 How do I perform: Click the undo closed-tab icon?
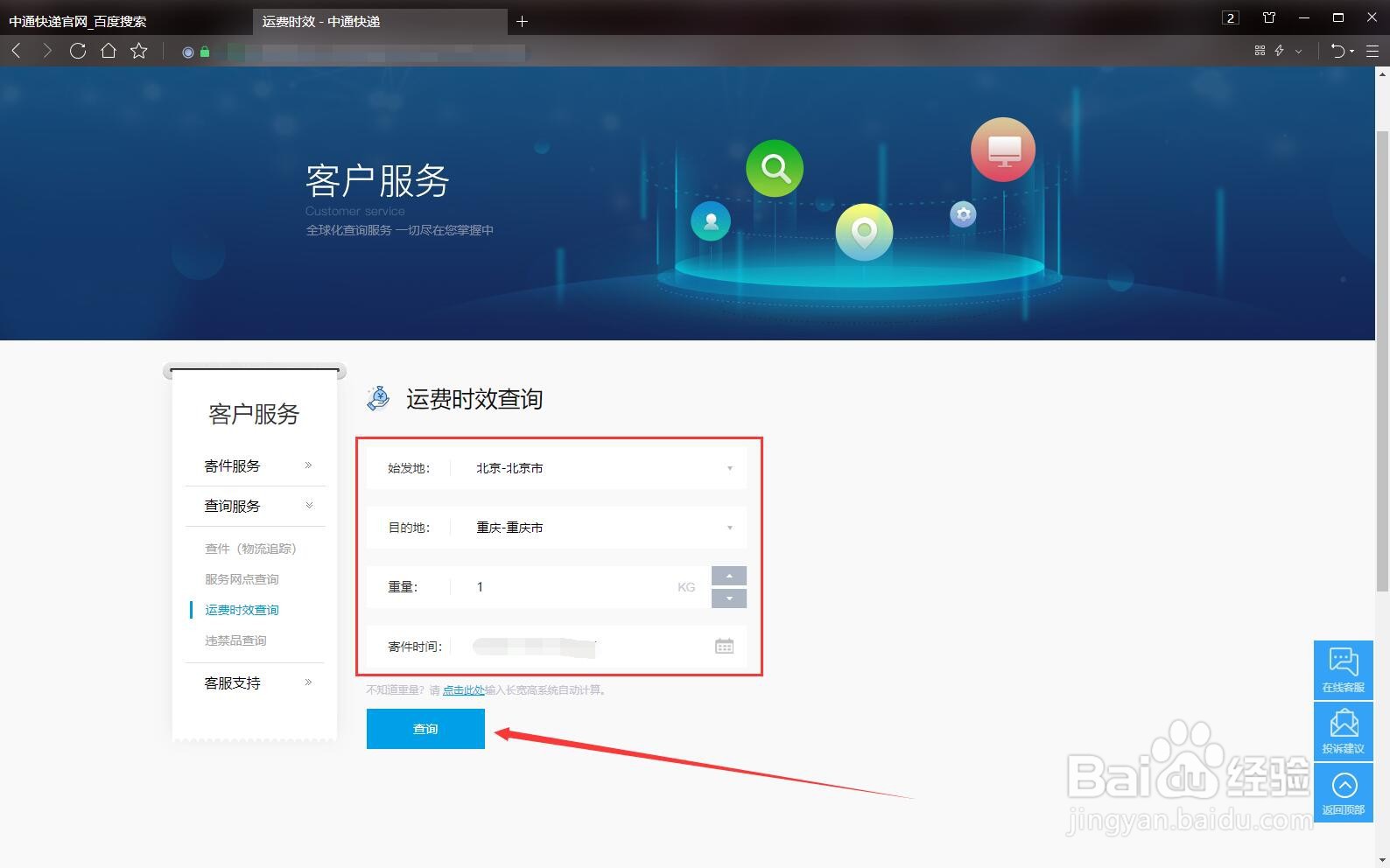[x=1337, y=51]
